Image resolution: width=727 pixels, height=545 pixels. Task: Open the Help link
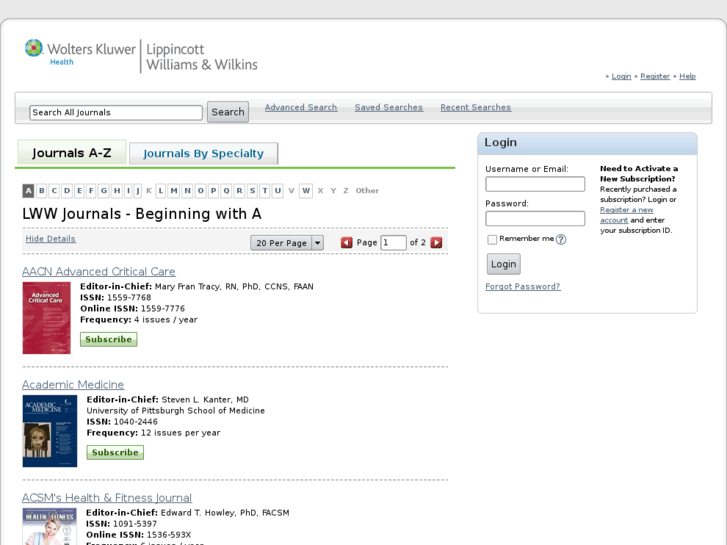pyautogui.click(x=688, y=76)
